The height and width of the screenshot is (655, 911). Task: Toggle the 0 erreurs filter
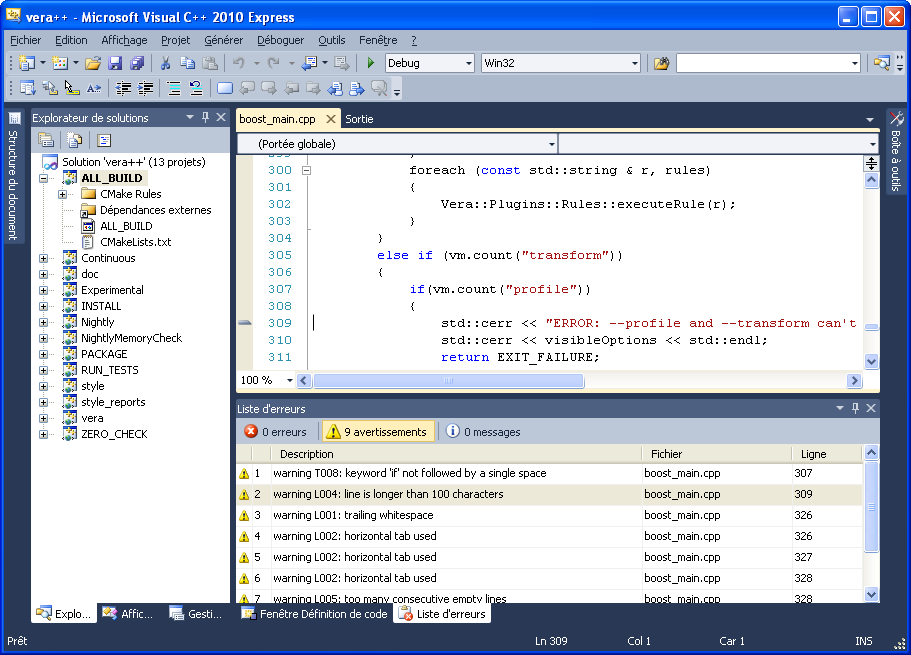click(275, 432)
